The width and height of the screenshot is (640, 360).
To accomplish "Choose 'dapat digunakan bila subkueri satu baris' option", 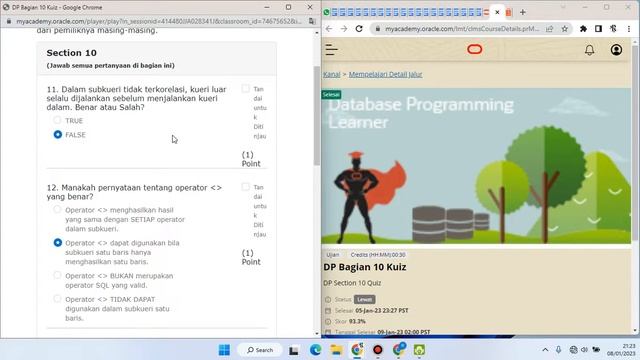I will point(58,242).
